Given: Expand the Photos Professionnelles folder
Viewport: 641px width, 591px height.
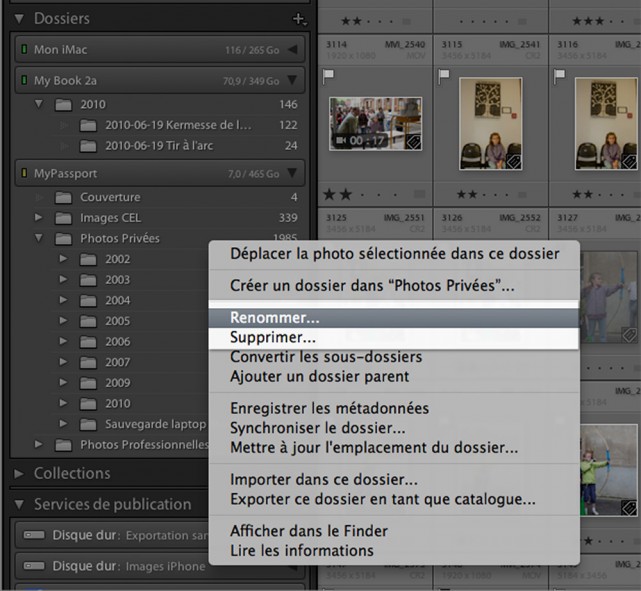Looking at the screenshot, I should point(39,444).
